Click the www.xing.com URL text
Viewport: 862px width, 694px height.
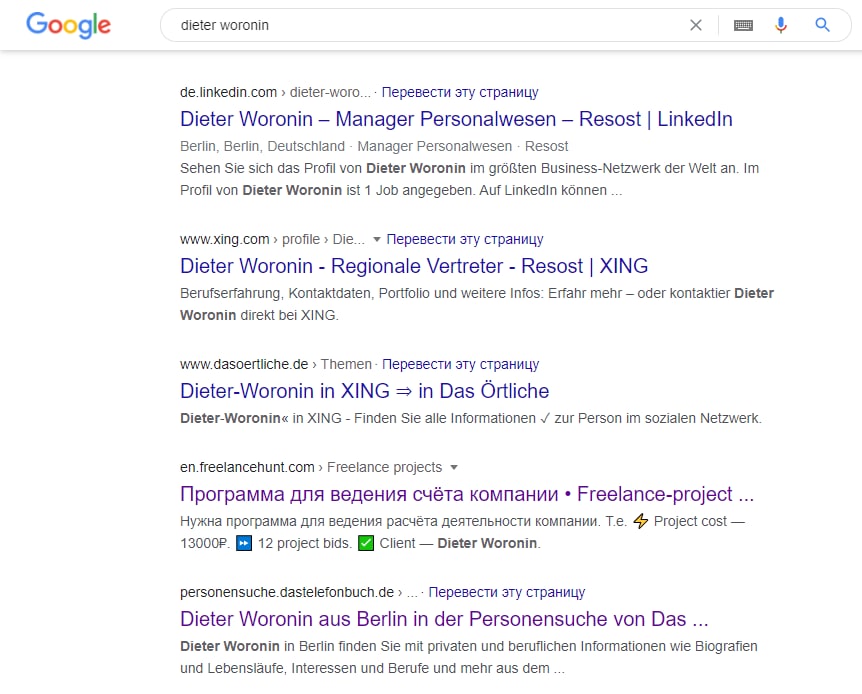(x=224, y=239)
